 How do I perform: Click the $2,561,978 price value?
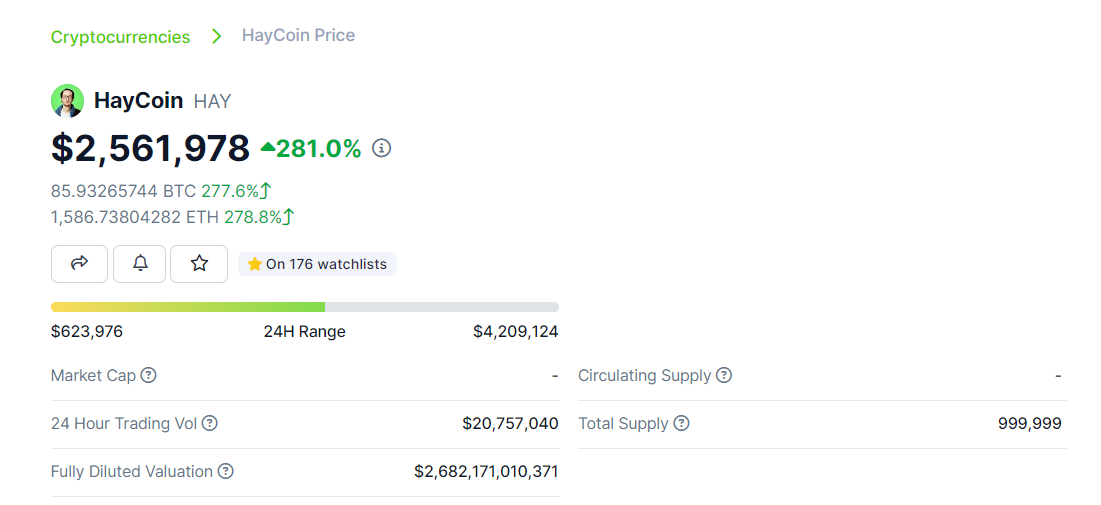(x=150, y=148)
